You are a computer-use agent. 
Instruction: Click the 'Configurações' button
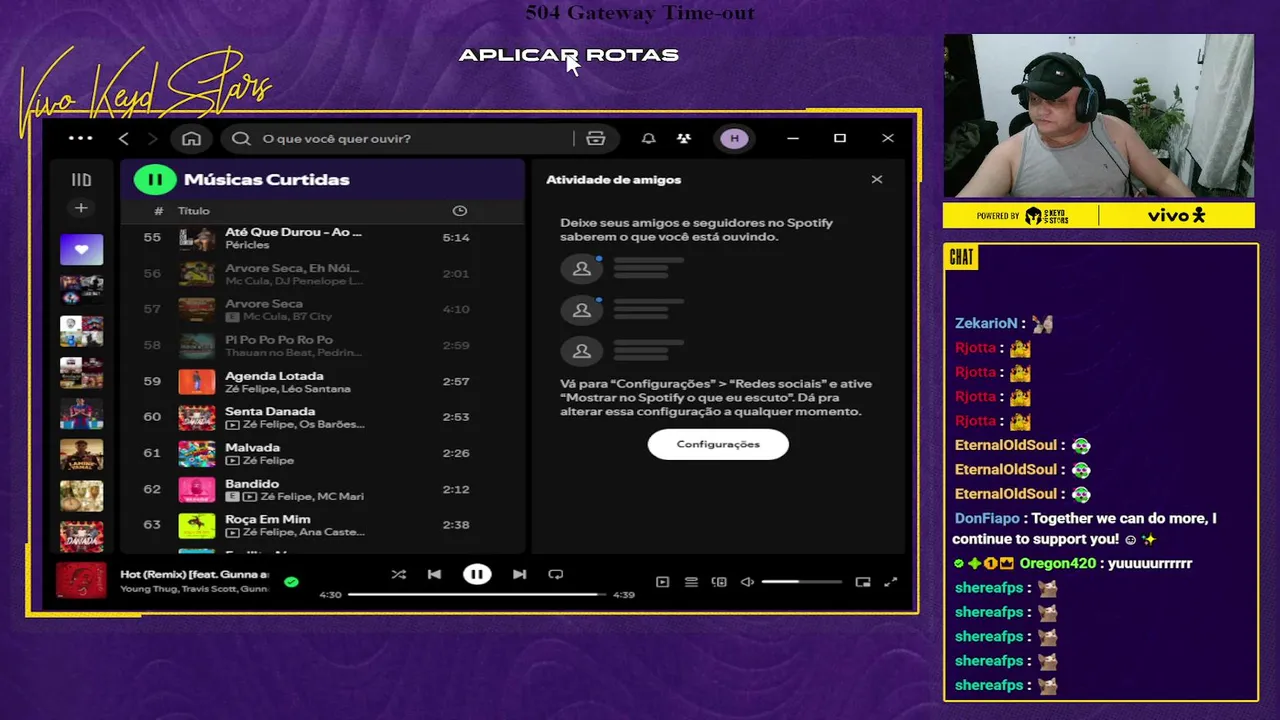click(x=718, y=444)
